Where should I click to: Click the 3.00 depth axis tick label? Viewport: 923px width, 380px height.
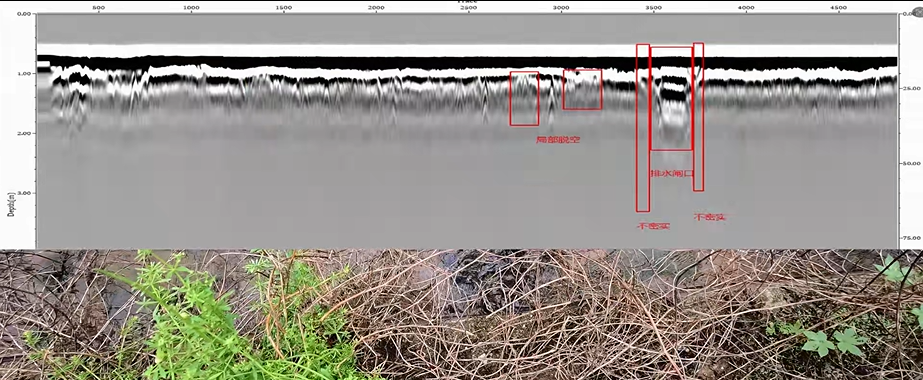(x=24, y=194)
